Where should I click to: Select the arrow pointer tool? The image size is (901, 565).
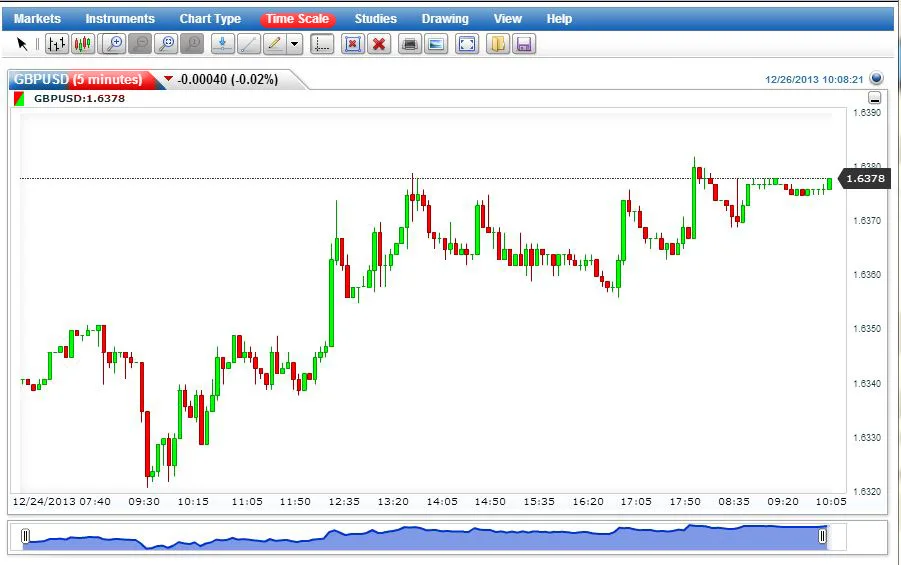23,44
